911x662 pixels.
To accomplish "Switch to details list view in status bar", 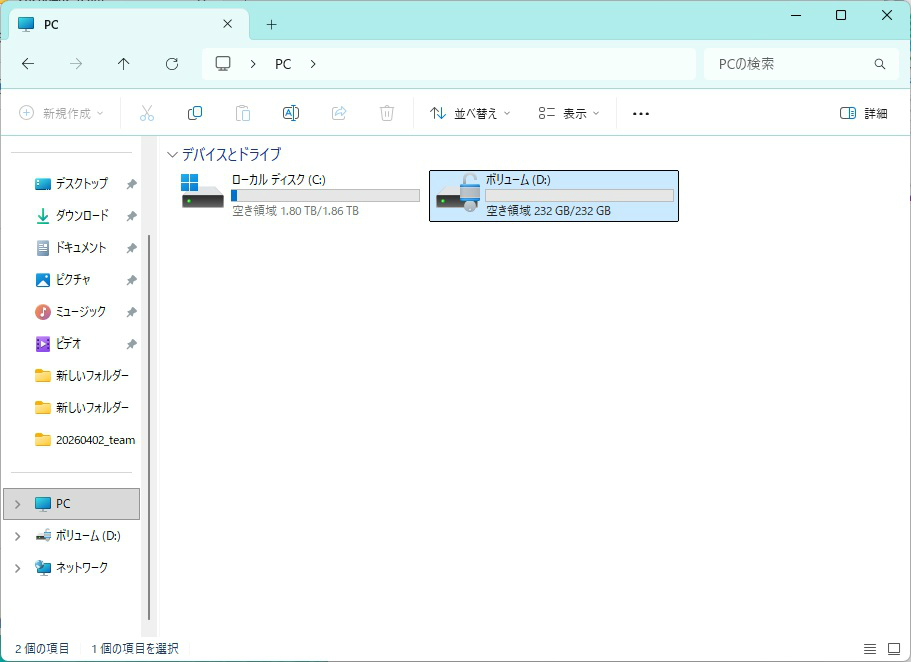I will (870, 649).
